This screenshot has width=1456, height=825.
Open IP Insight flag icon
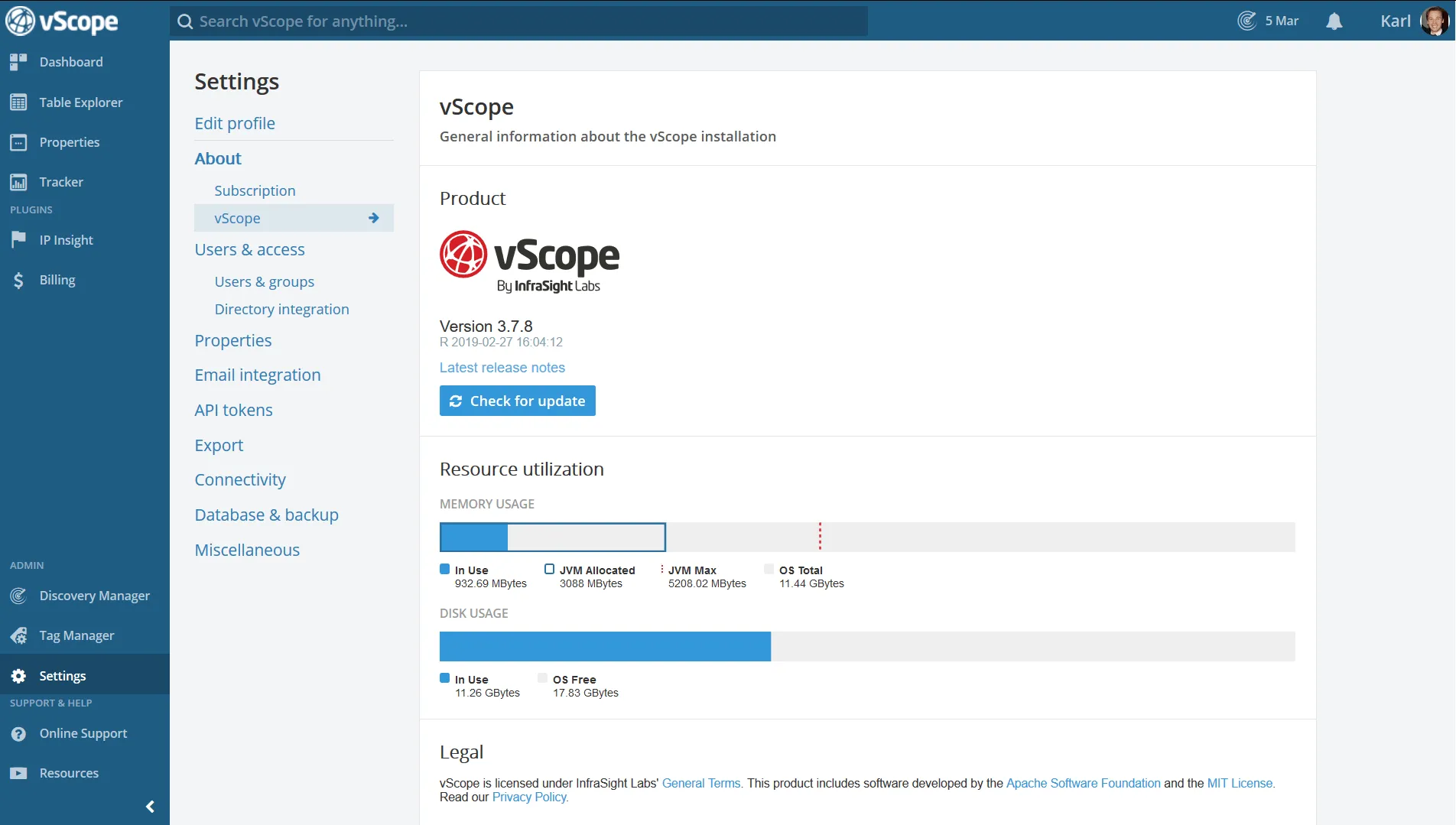click(18, 240)
